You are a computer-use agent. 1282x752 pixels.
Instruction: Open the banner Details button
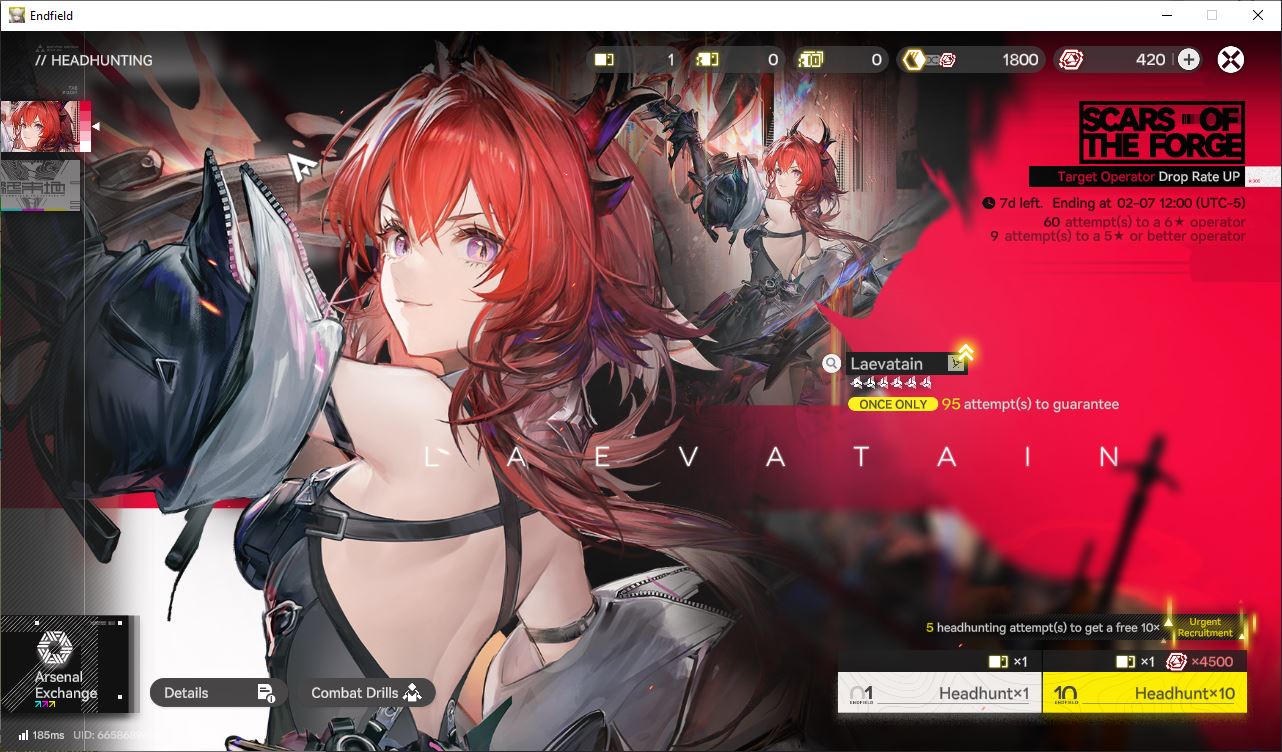218,693
